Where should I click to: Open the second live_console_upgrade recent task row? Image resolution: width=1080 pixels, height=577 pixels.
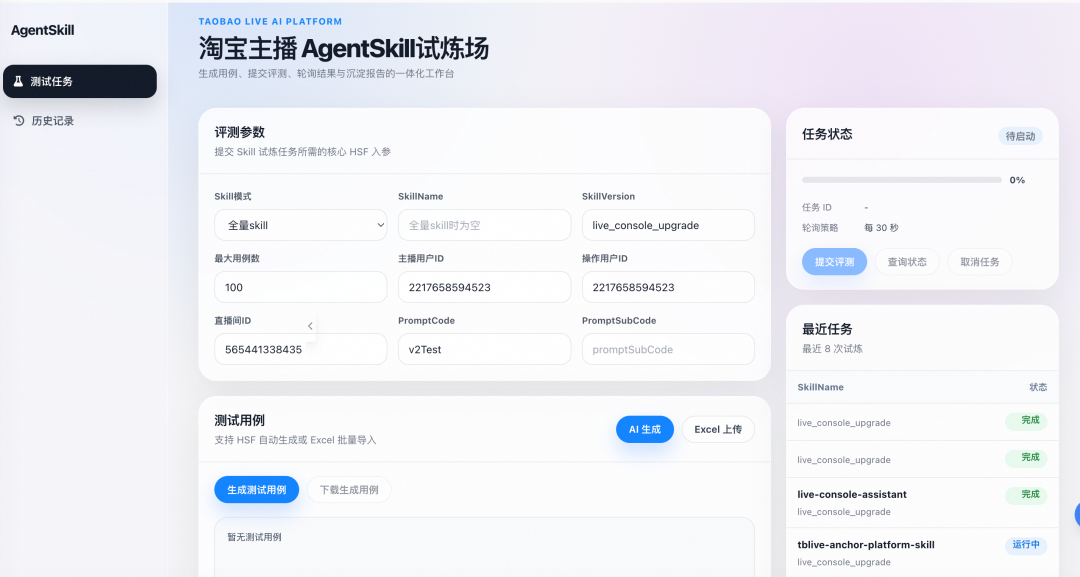(922, 459)
